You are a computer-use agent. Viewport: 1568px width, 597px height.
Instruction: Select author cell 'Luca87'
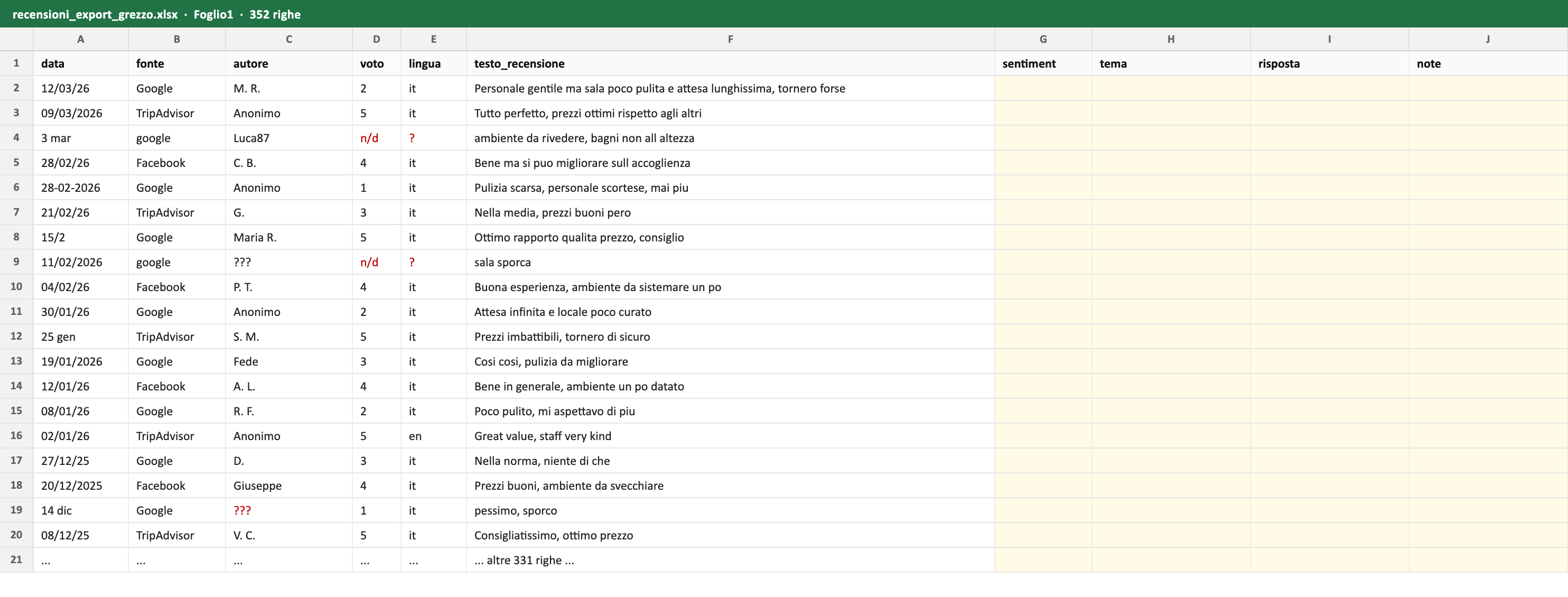coord(288,138)
